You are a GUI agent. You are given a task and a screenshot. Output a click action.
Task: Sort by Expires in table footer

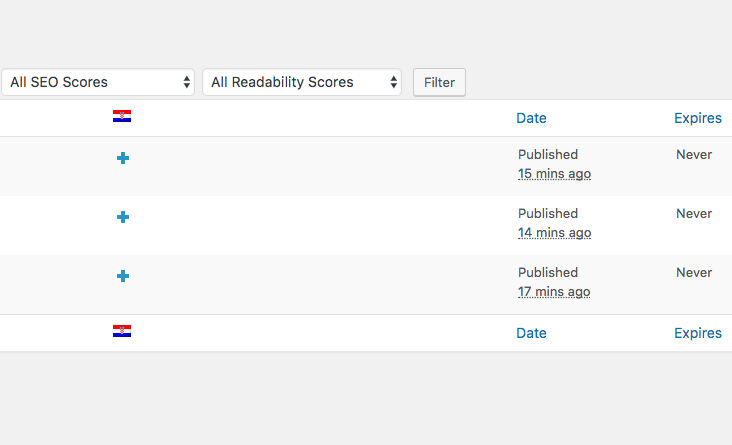coord(698,333)
